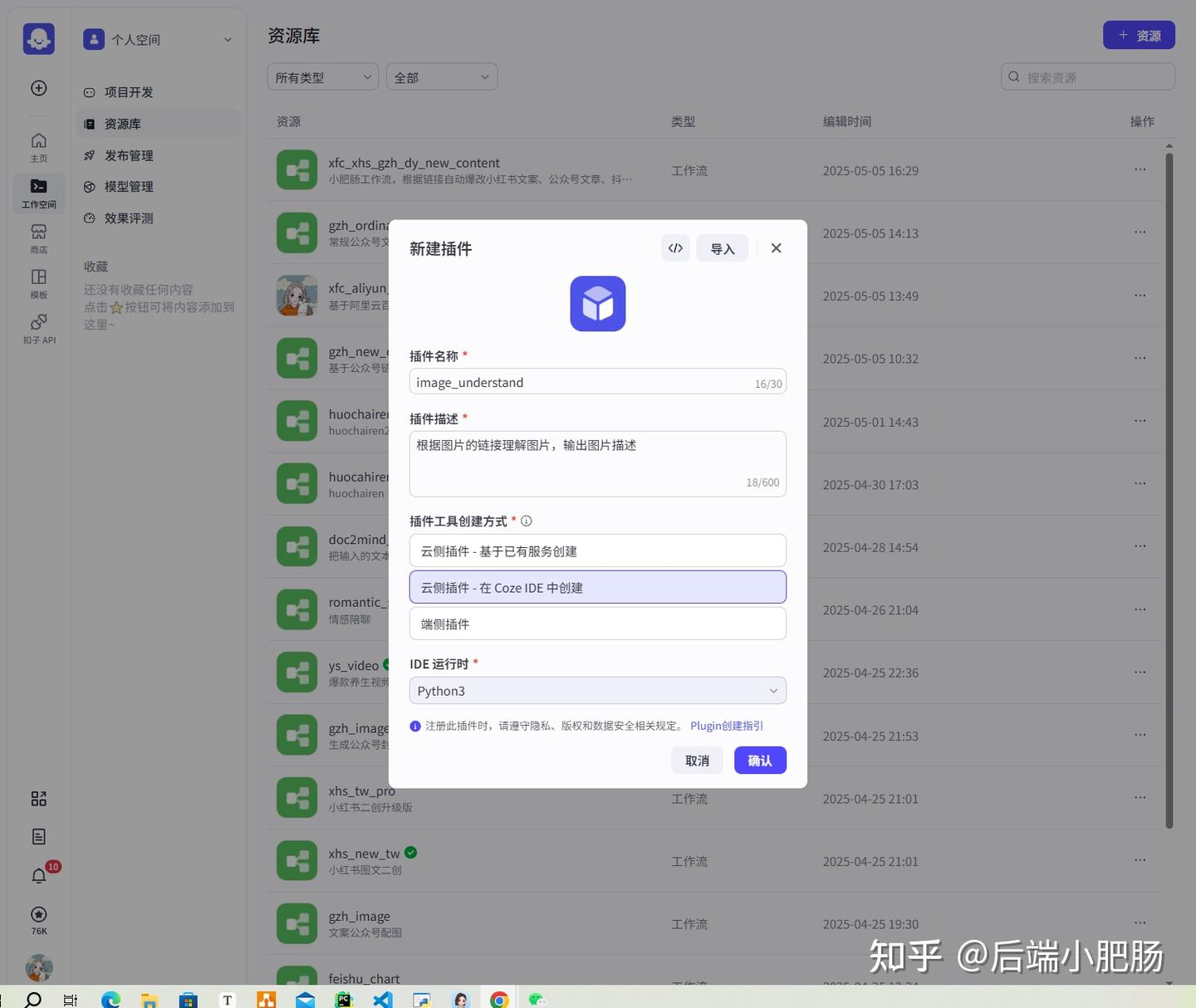Click the plus create icon in sidebar
Screen dimensions: 1196x1008
39,88
